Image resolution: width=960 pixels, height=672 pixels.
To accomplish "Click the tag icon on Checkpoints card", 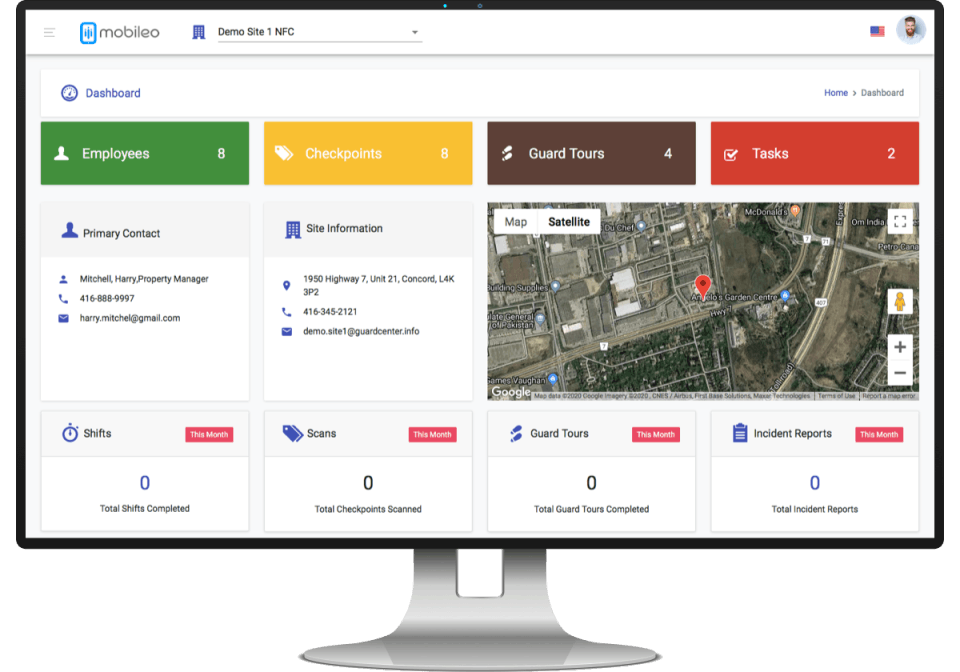I will [x=283, y=153].
